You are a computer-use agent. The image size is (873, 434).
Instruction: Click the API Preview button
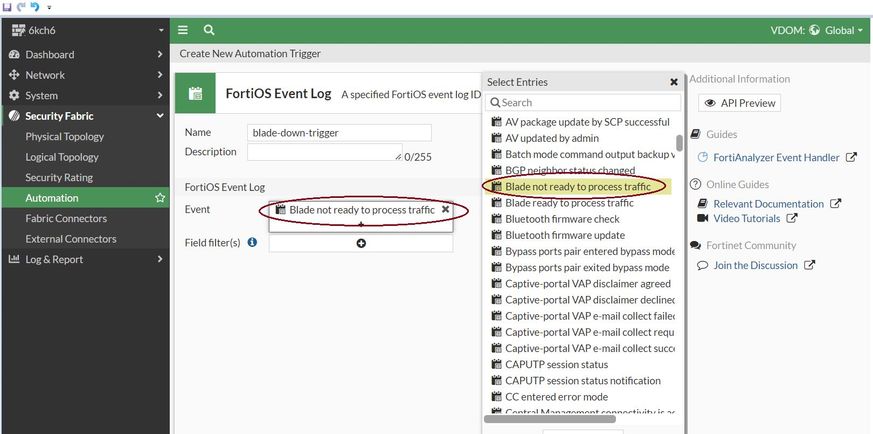point(739,103)
